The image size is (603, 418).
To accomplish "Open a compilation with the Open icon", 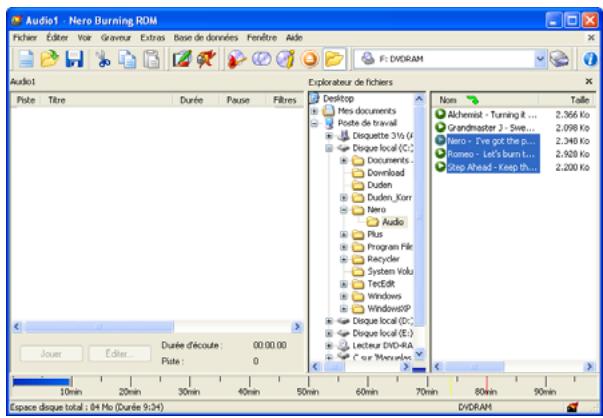I will pos(50,59).
